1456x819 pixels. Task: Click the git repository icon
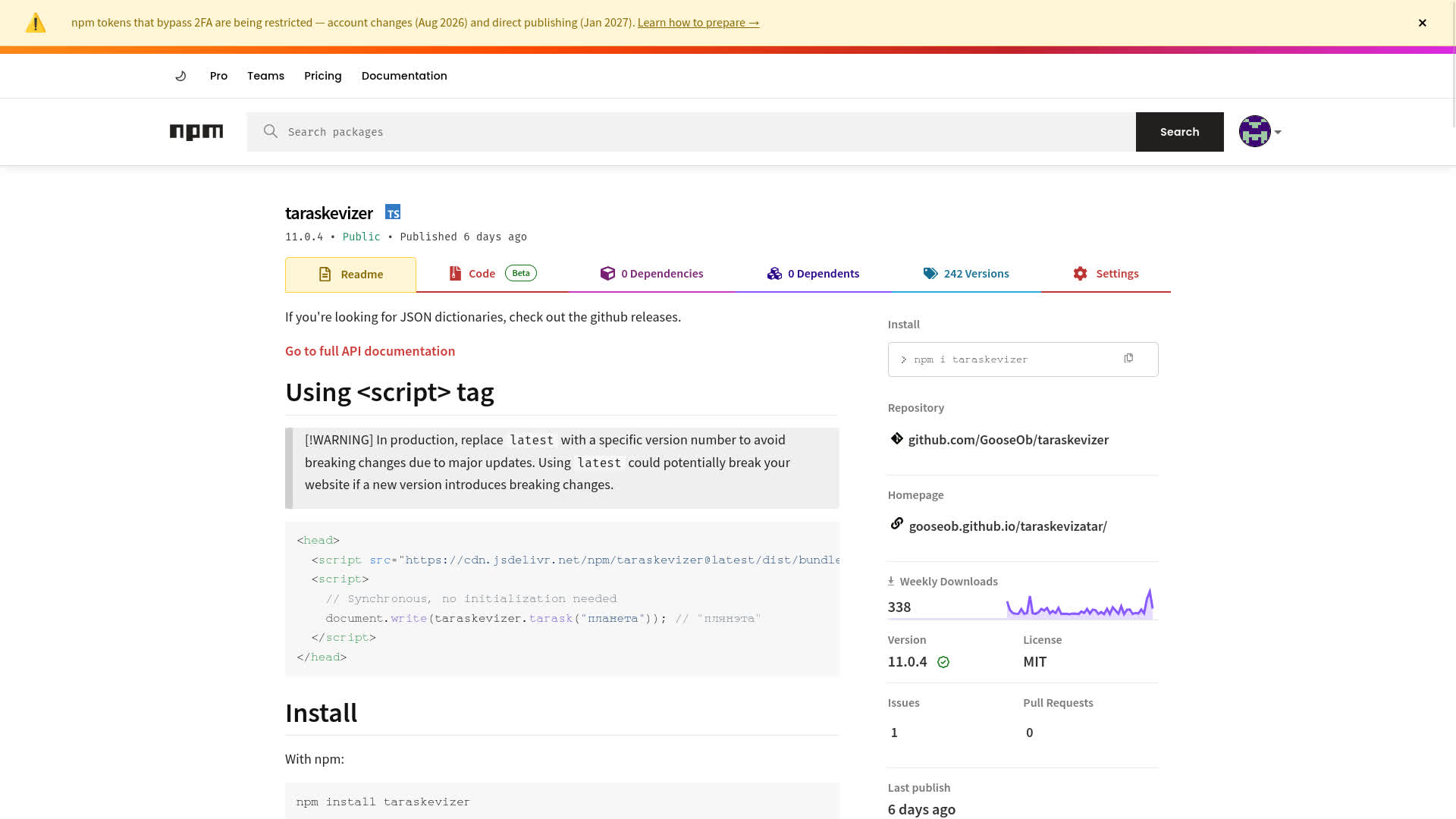897,438
